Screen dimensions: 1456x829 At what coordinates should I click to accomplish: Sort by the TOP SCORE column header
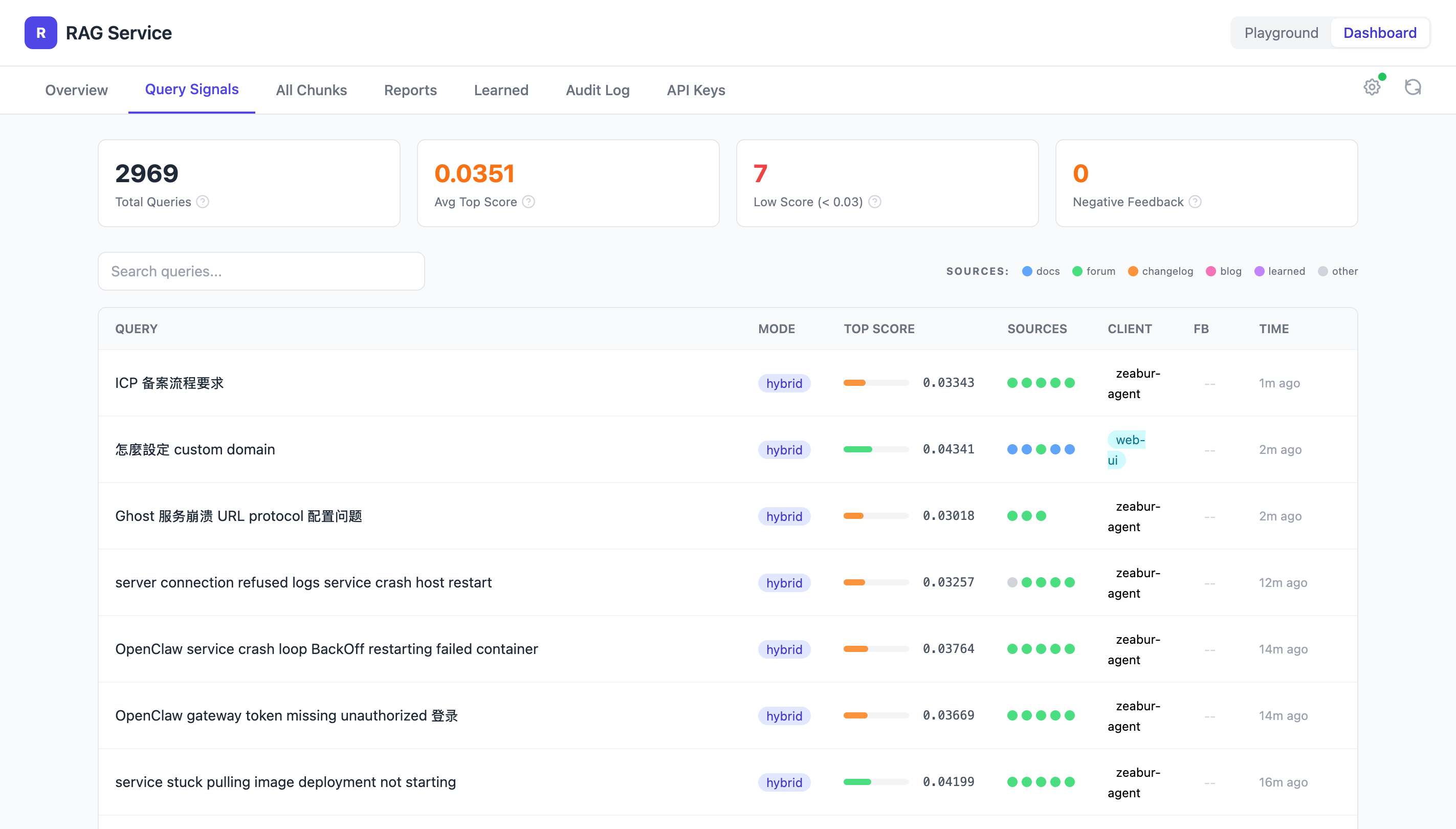click(879, 329)
